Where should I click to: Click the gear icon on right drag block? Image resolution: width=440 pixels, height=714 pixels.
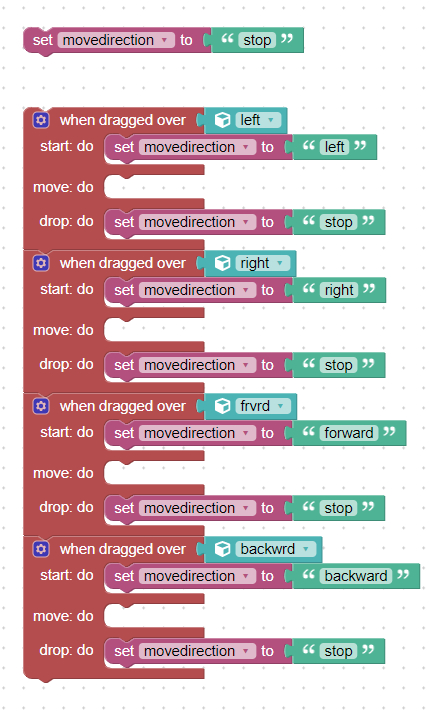[41, 263]
